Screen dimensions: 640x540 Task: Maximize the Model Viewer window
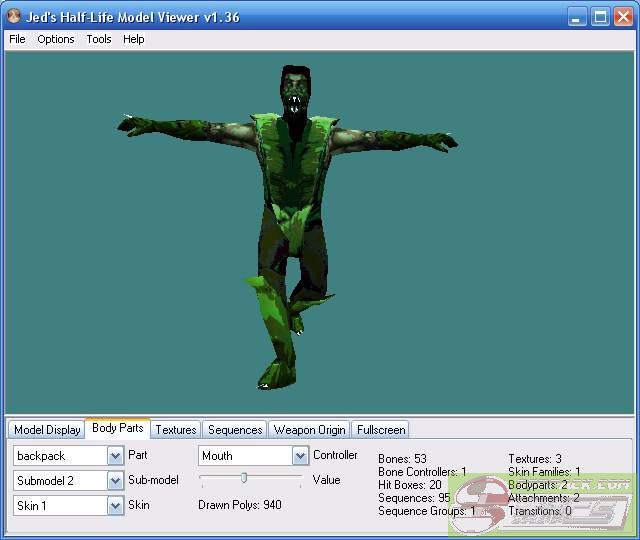click(x=601, y=17)
